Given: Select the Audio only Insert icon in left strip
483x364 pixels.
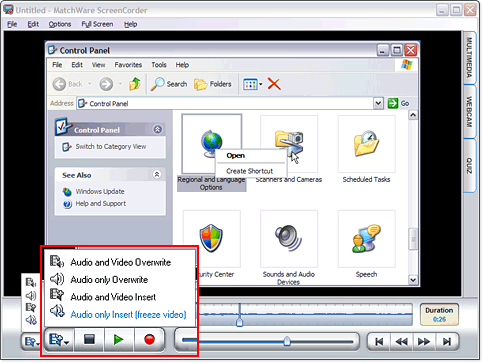Looking at the screenshot, I should click(31, 320).
